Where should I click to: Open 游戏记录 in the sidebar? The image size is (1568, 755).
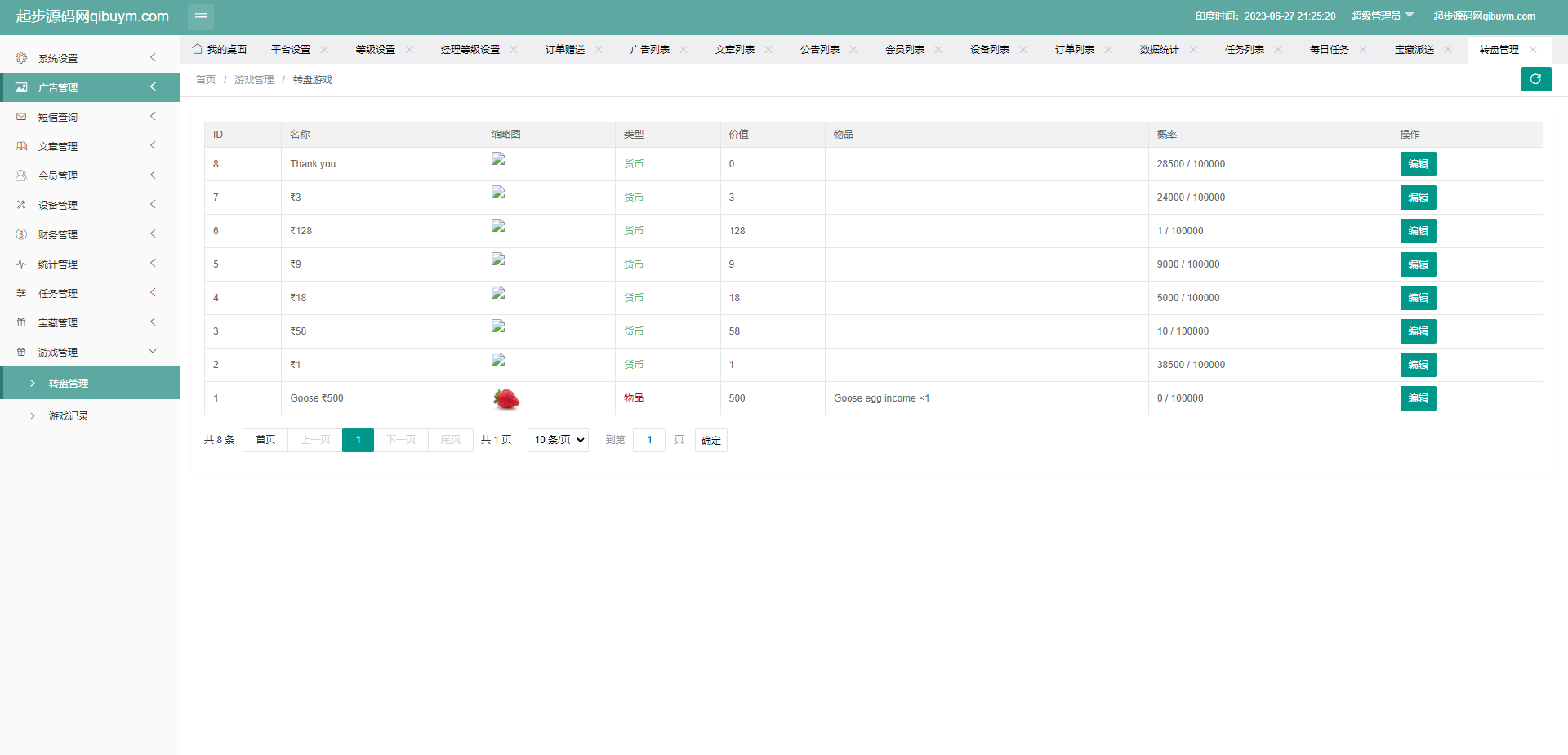[x=69, y=416]
